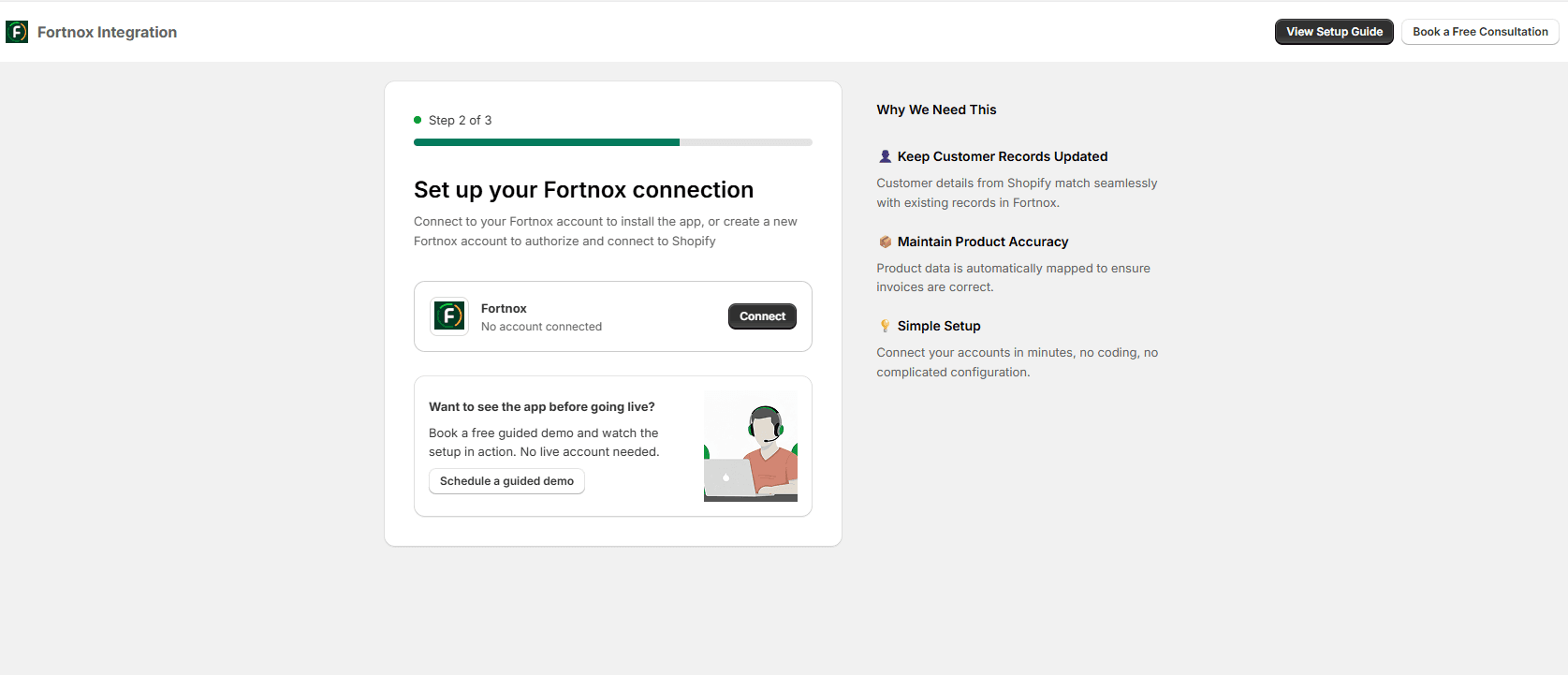Click the support agent illustration
Image resolution: width=1568 pixels, height=675 pixels.
(751, 447)
